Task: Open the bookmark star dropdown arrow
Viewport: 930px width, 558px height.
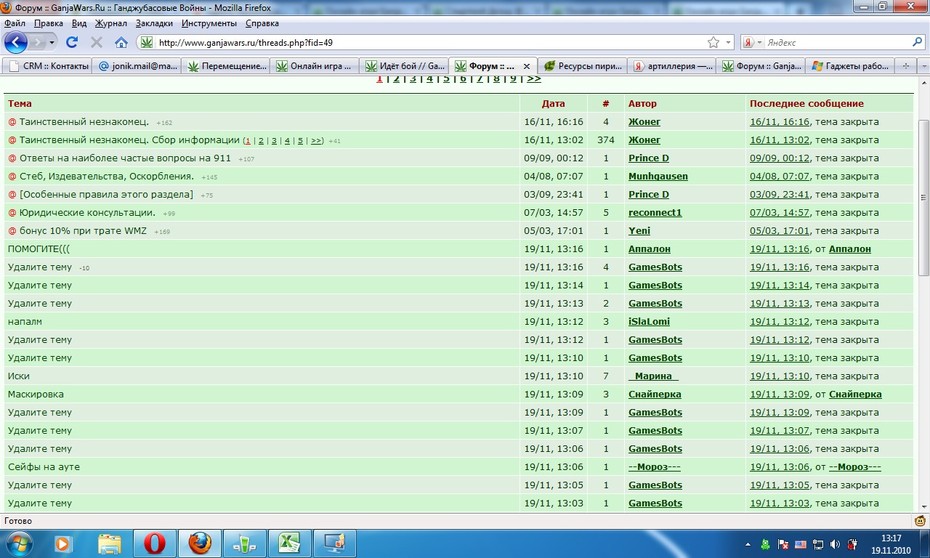Action: 728,42
